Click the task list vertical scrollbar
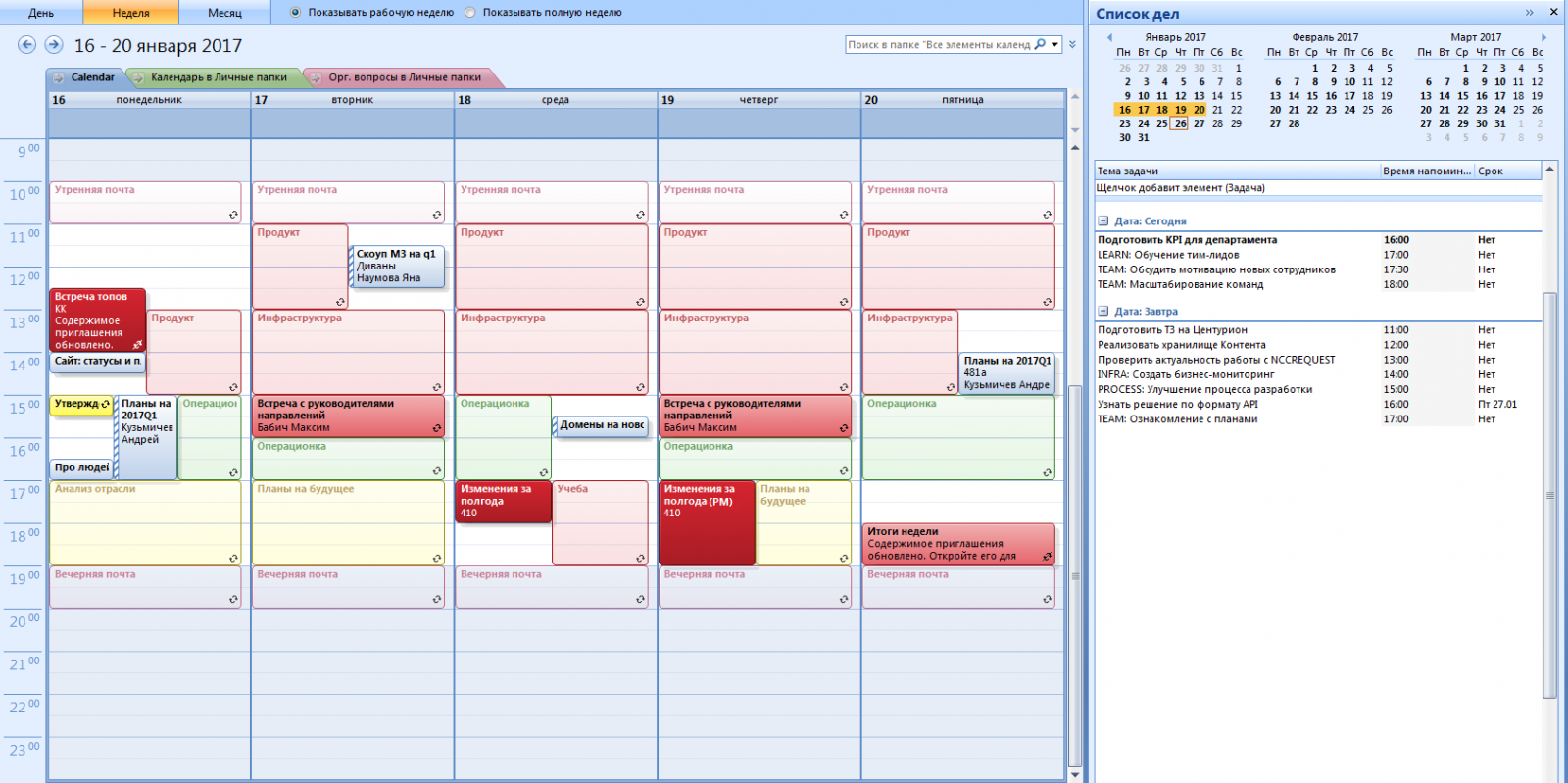 click(1549, 495)
